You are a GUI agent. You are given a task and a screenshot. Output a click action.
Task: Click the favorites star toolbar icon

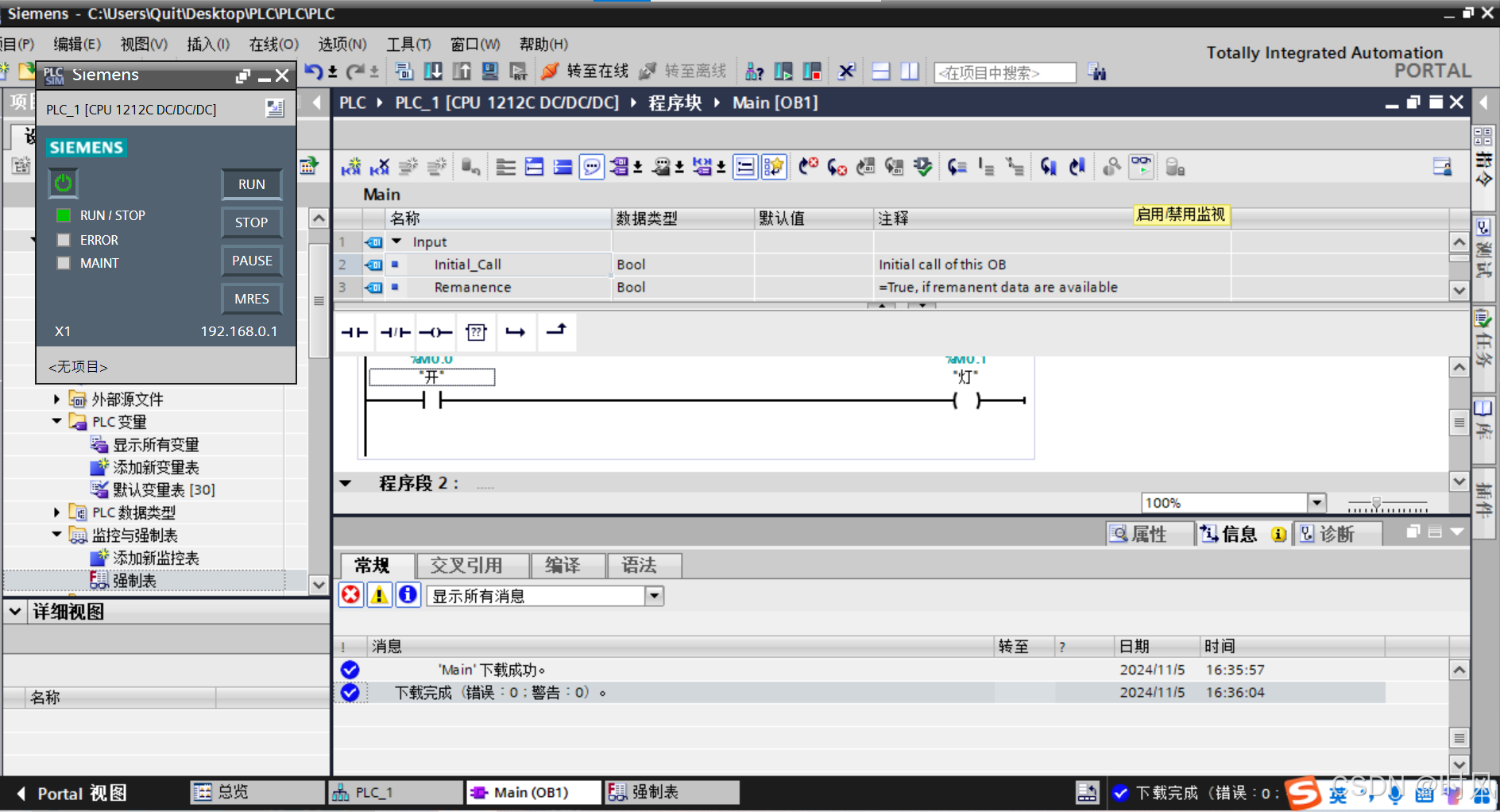pos(774,167)
